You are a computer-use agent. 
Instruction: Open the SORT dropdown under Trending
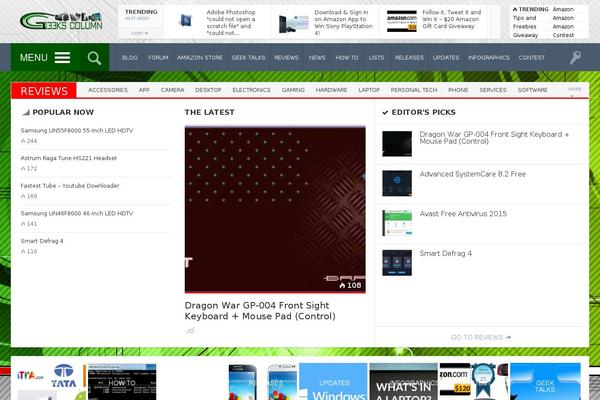pos(140,33)
